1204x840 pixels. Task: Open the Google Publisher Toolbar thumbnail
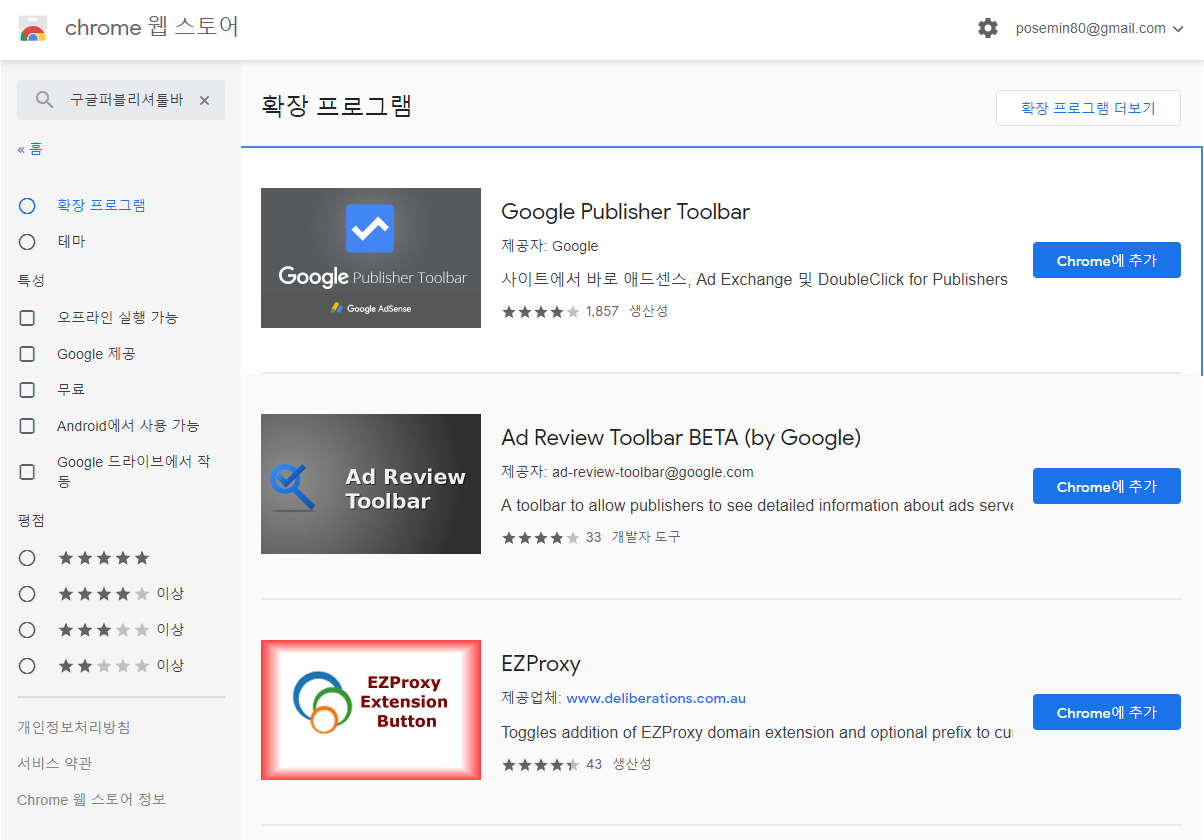click(x=371, y=258)
